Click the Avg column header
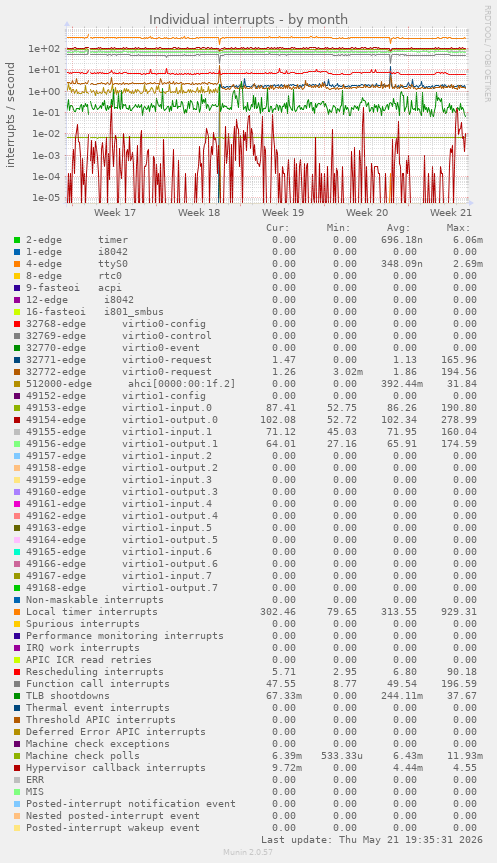Viewport: 497px width, 863px height. (x=398, y=228)
